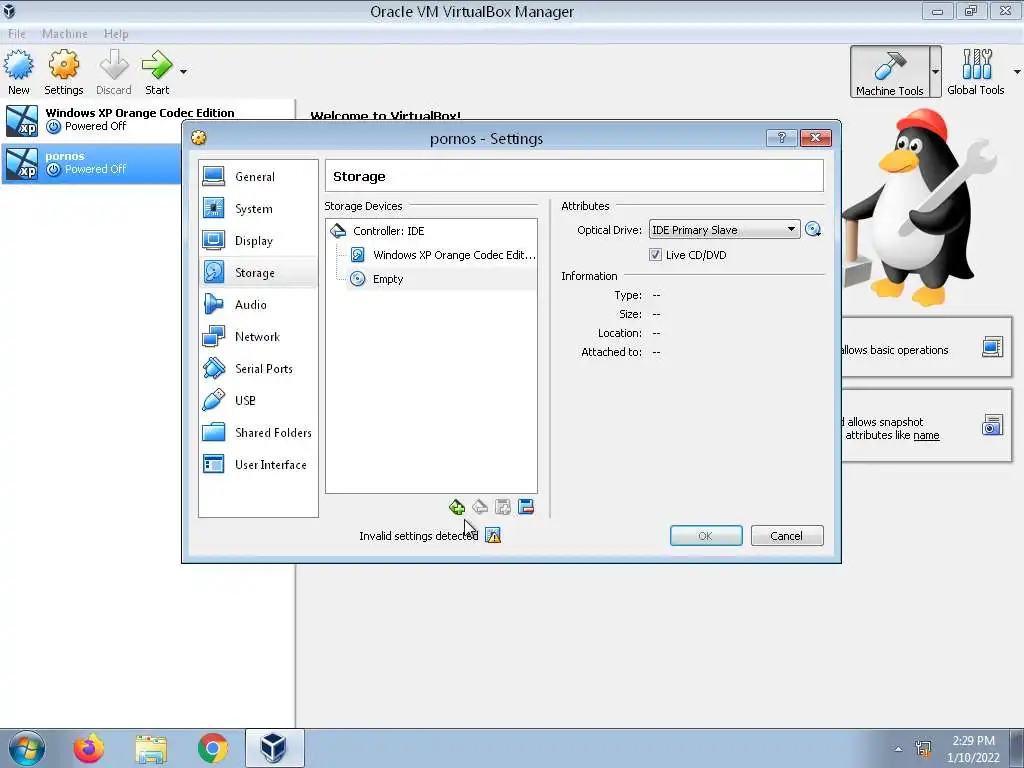Select the pornos VM entry
Screen dimensions: 1024x768
tap(91, 163)
